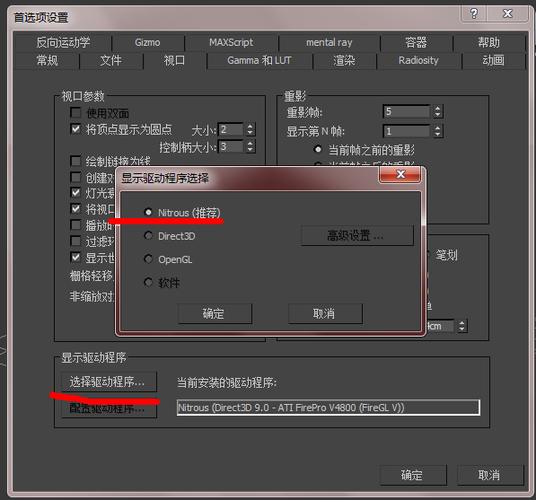Confirm preferences with bottom 确定 button

tap(413, 475)
